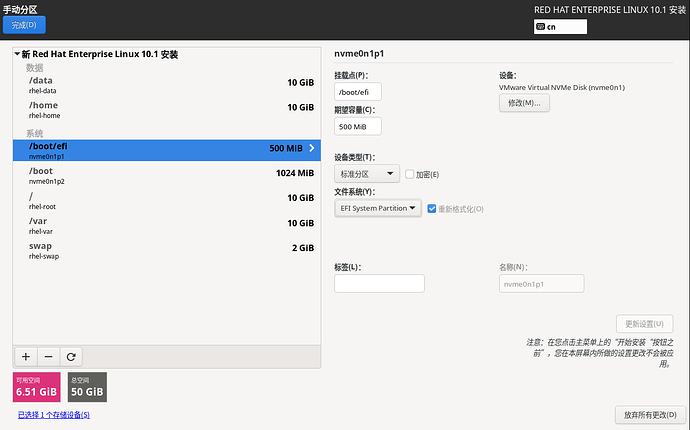
Task: Click the 1024 MiB size value
Action: coord(295,173)
